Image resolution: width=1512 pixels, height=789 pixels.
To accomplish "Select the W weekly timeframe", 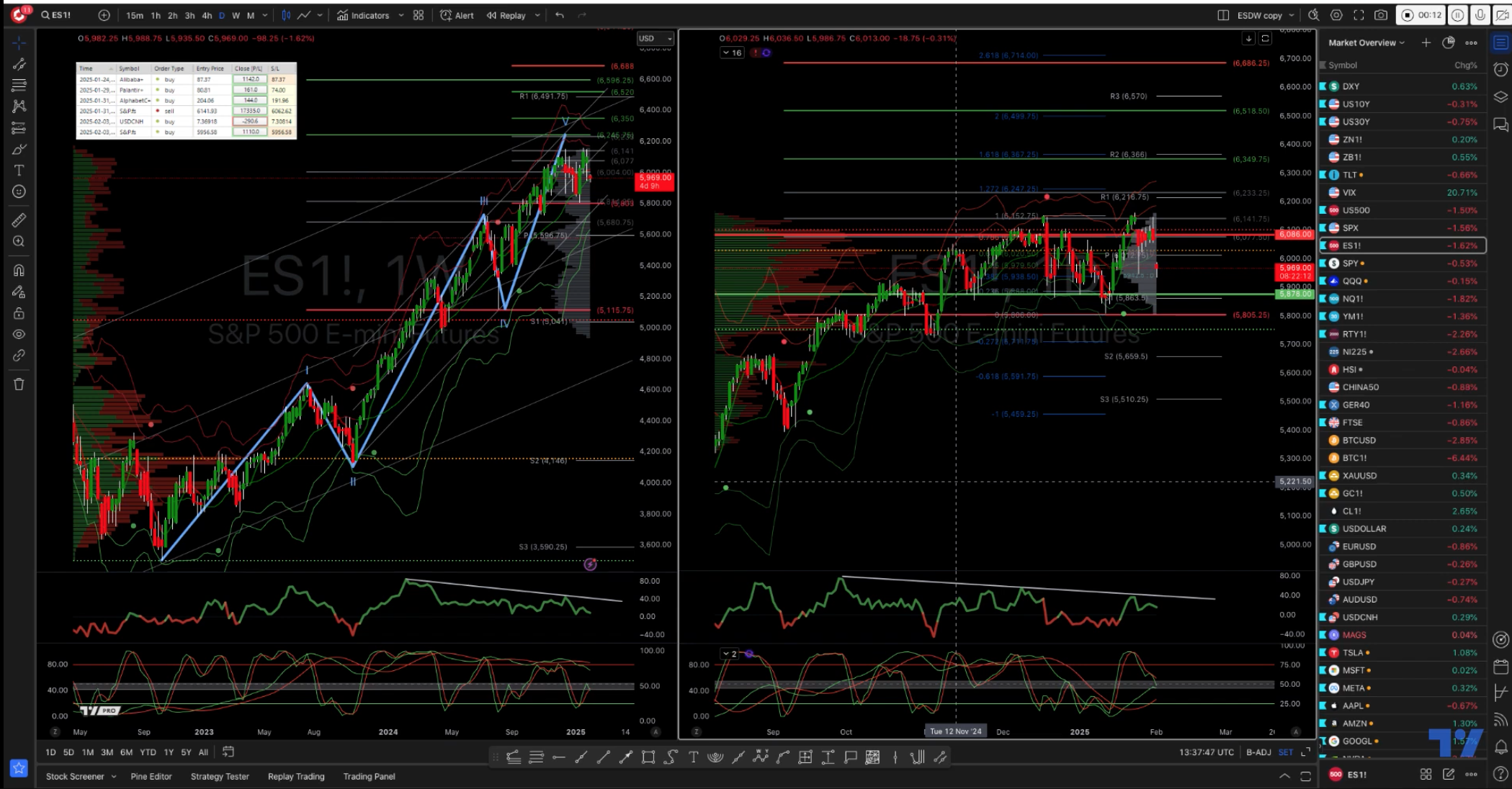I will (x=236, y=15).
